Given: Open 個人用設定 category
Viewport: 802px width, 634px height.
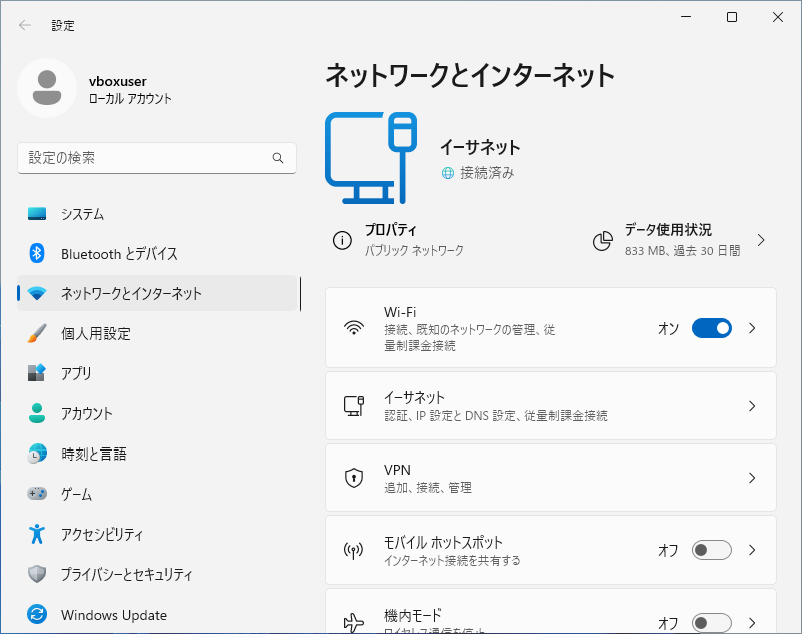Looking at the screenshot, I should pyautogui.click(x=159, y=333).
